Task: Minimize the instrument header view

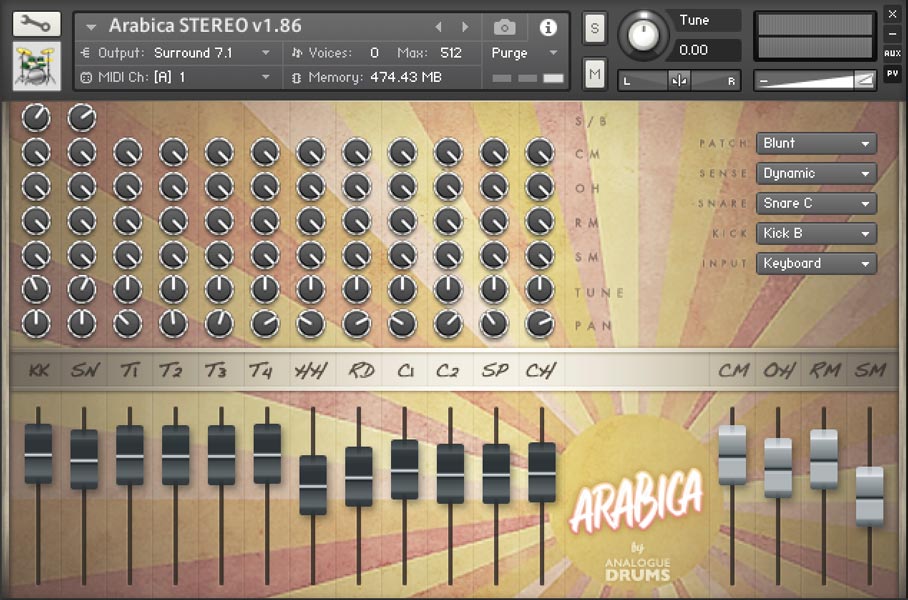Action: pyautogui.click(x=892, y=34)
